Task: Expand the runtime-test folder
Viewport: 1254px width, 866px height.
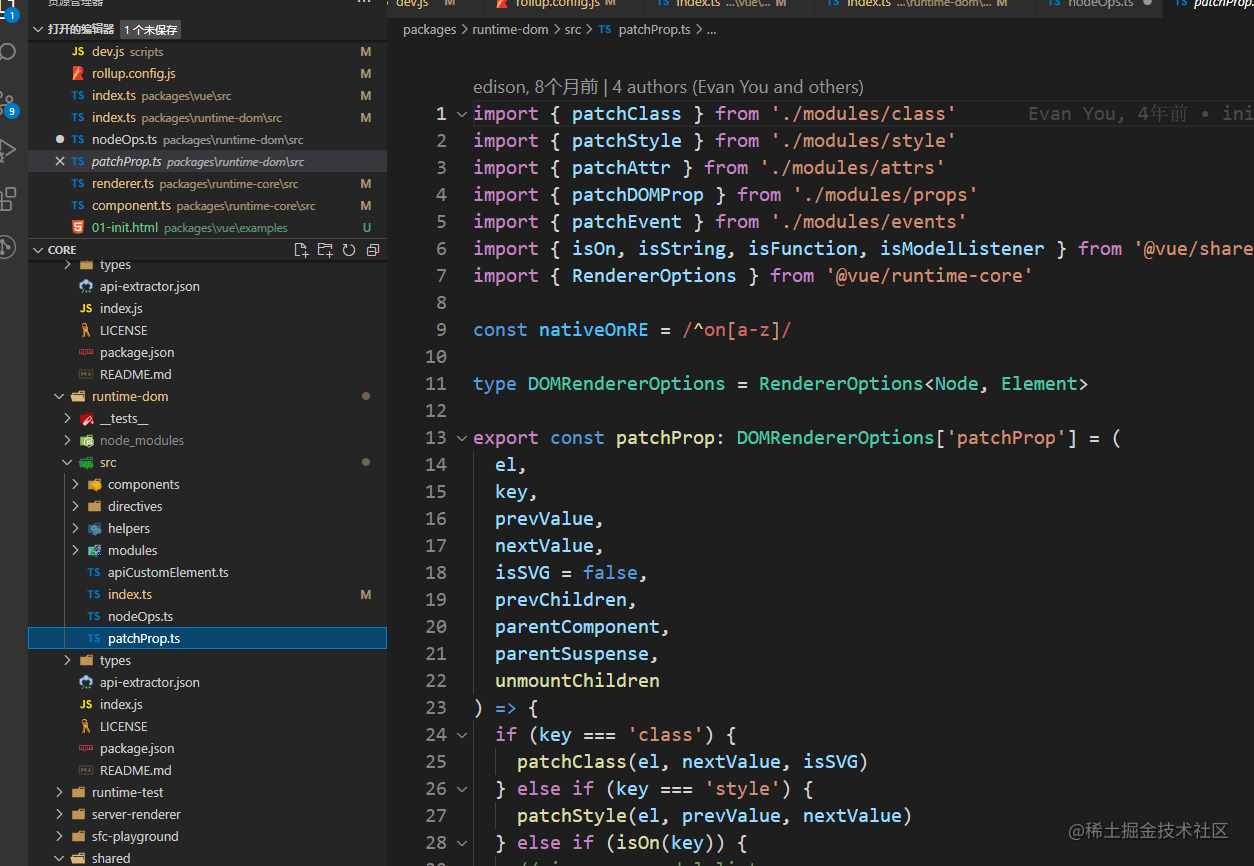Action: (x=60, y=792)
